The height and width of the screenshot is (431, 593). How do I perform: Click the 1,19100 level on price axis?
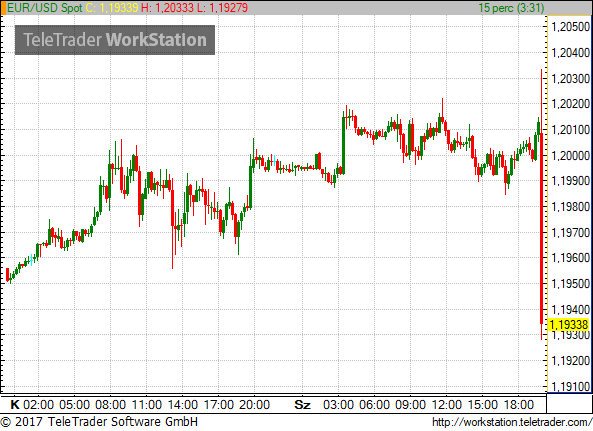tap(571, 386)
